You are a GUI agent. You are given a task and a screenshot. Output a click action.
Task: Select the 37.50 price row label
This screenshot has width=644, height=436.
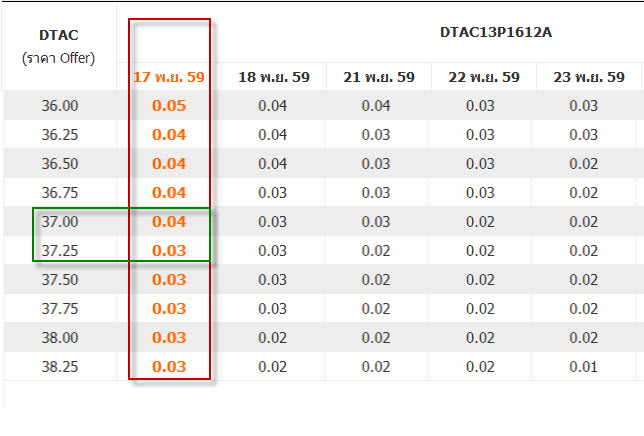[x=60, y=280]
